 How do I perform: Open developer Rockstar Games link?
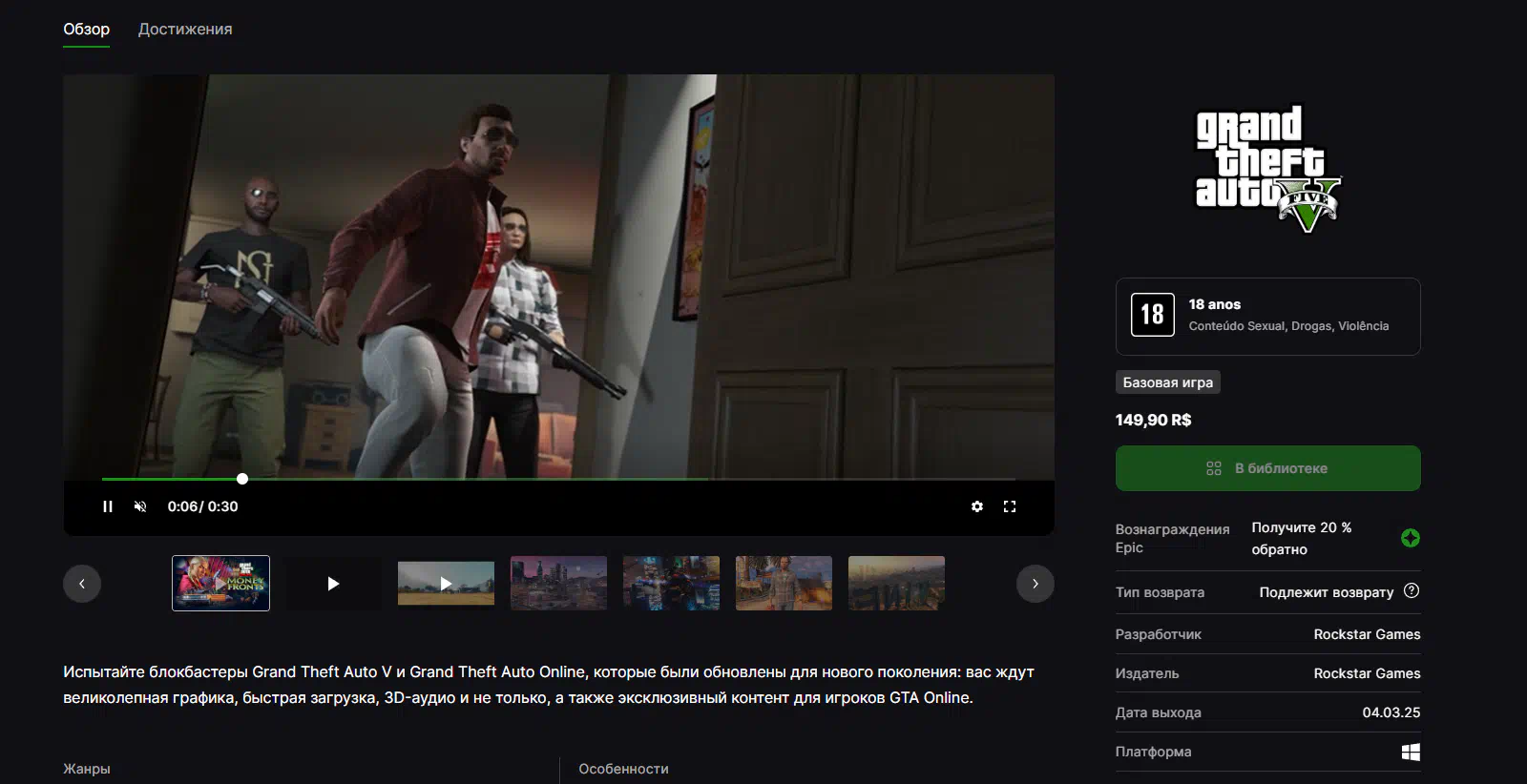(x=1367, y=634)
